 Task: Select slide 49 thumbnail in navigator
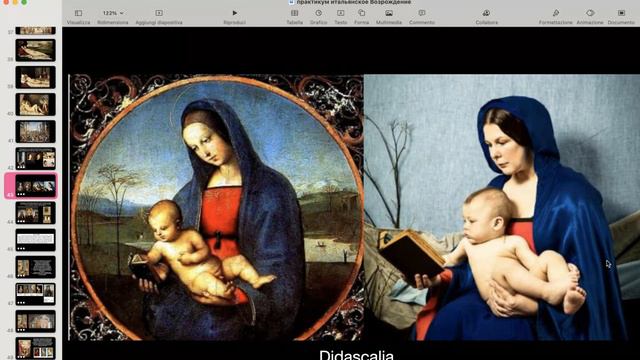[x=36, y=348]
